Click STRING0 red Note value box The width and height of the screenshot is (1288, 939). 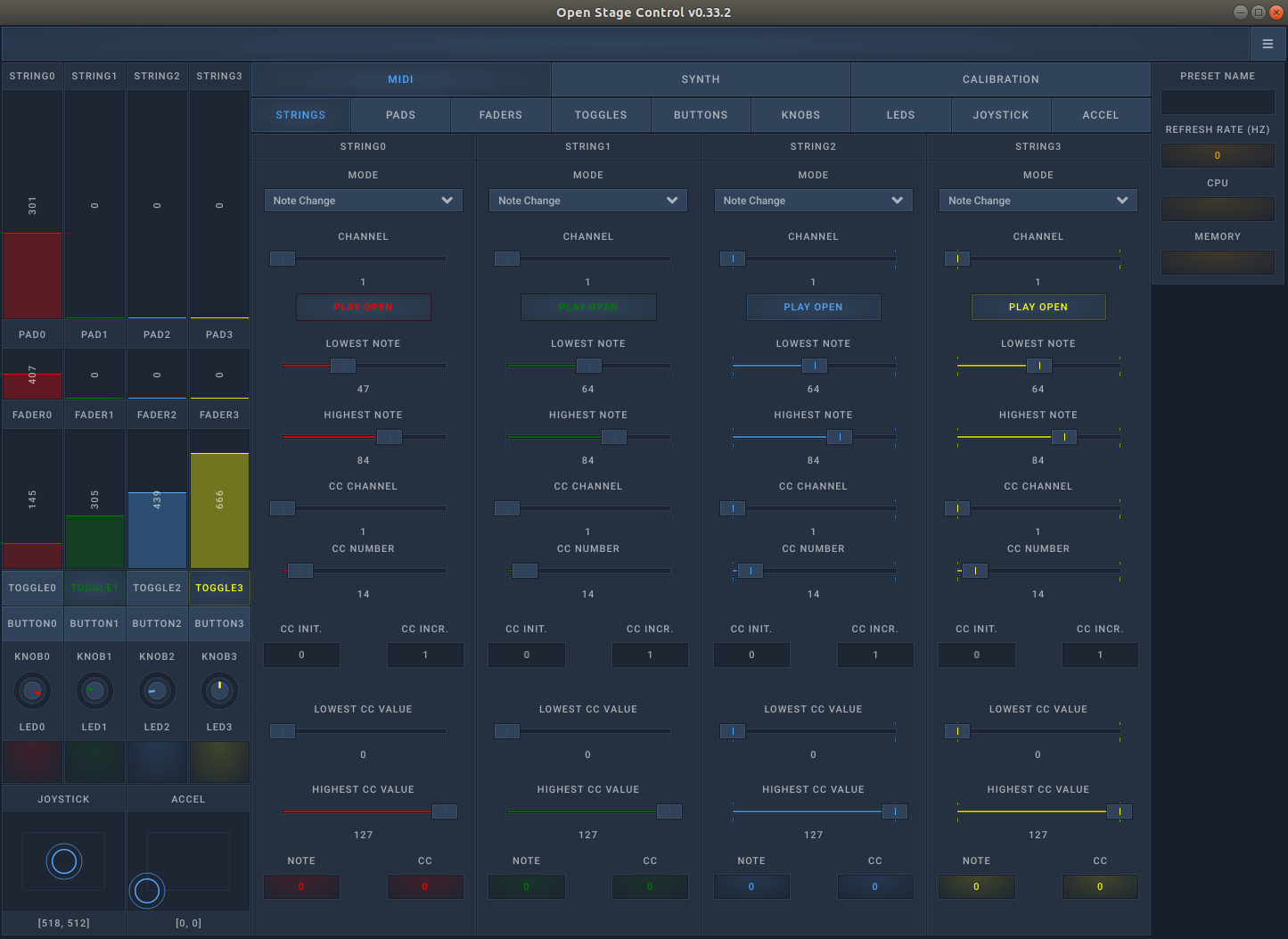pos(301,886)
